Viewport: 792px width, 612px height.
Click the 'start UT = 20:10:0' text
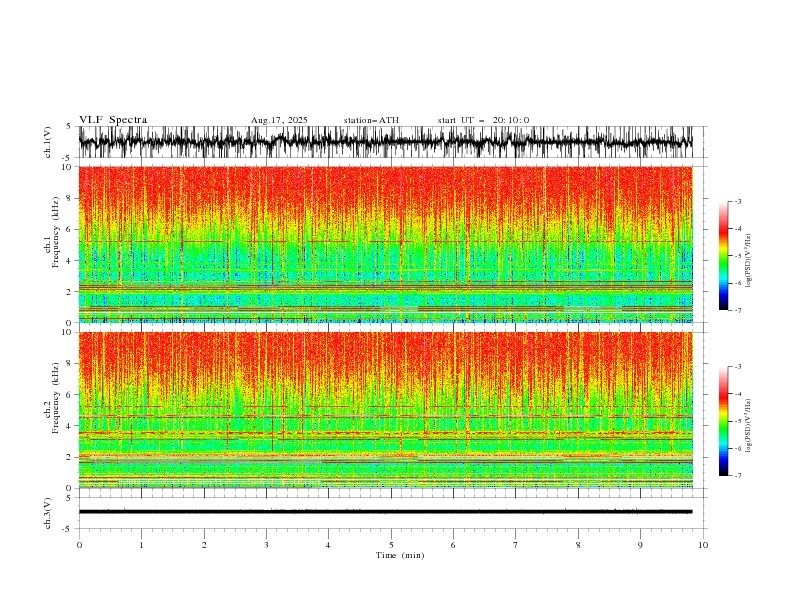coord(483,120)
